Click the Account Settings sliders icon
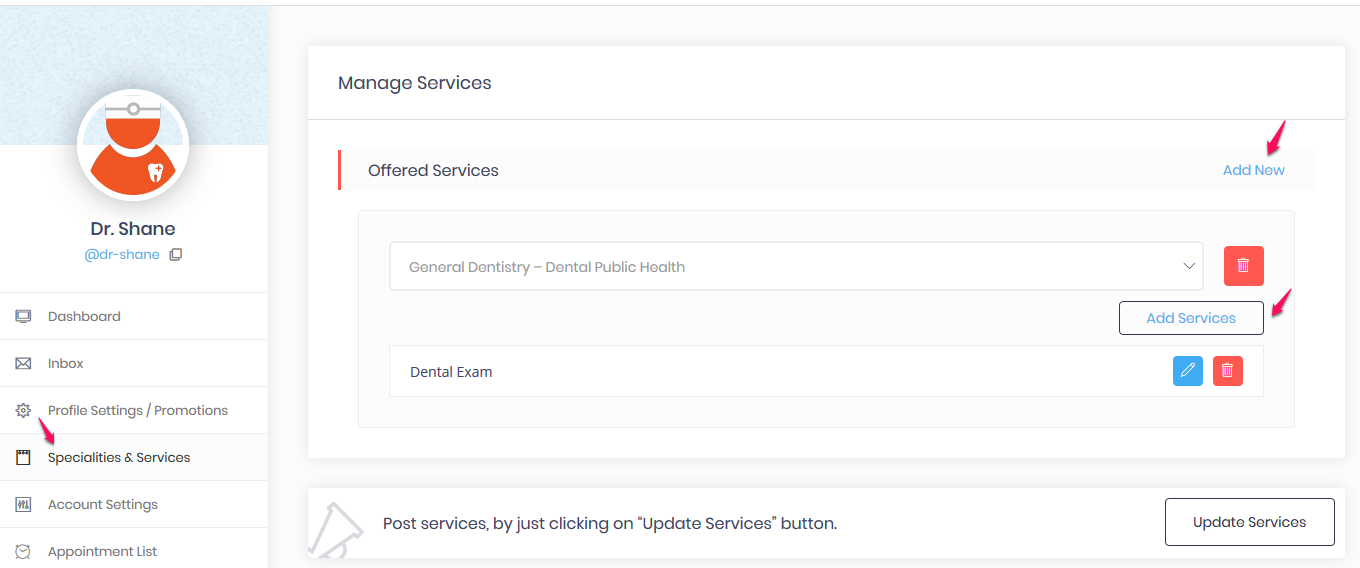The height and width of the screenshot is (568, 1360). pyautogui.click(x=23, y=504)
